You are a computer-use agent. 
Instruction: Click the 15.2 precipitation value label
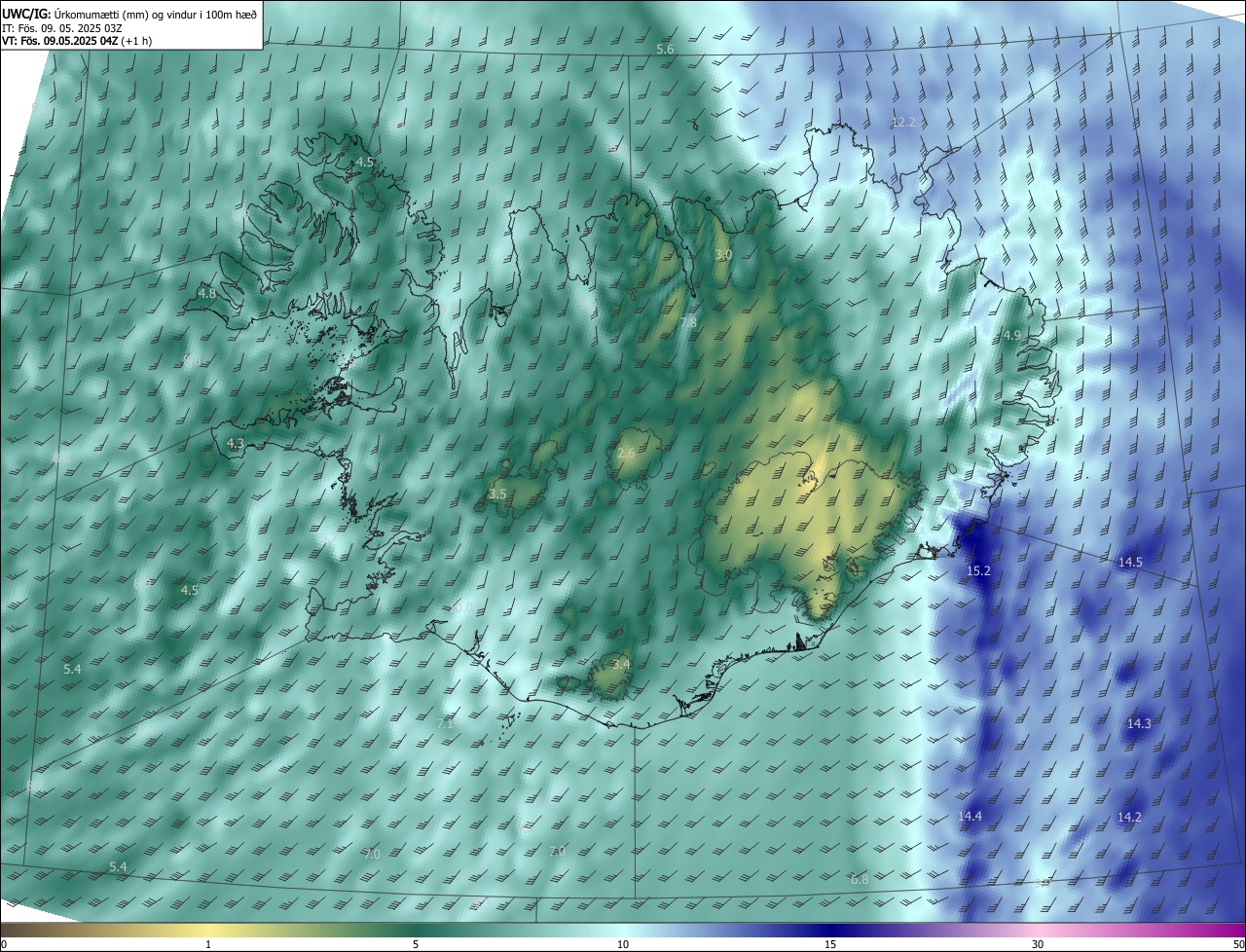point(978,570)
